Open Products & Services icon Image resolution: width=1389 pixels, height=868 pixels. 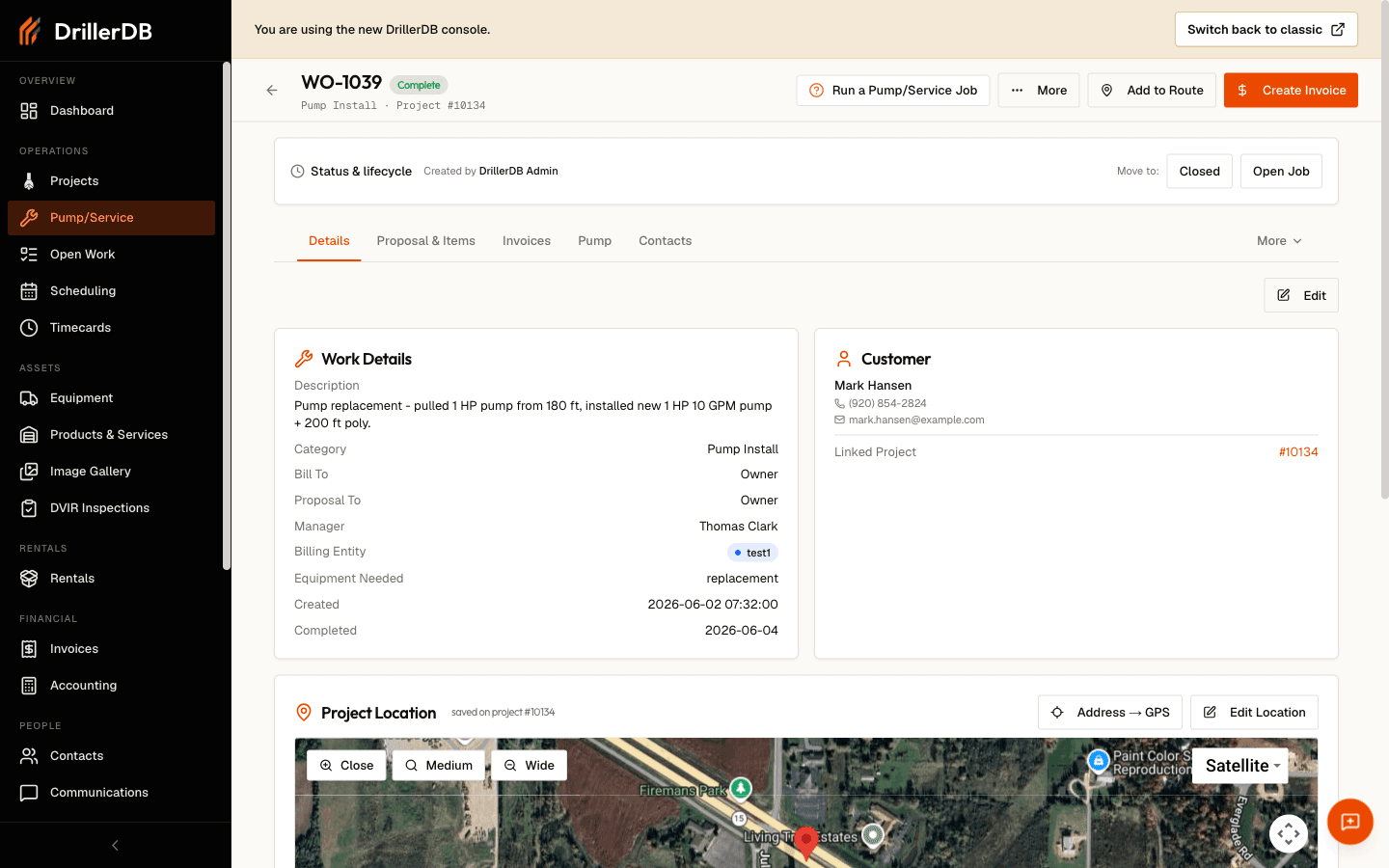[x=29, y=435]
